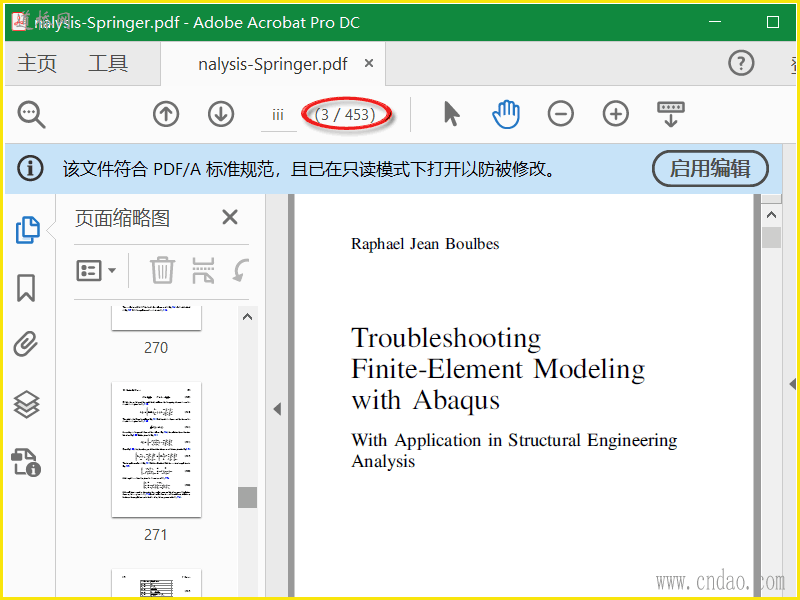The image size is (800, 600).
Task: Open the page thumbnails sidebar icon
Action: point(28,230)
